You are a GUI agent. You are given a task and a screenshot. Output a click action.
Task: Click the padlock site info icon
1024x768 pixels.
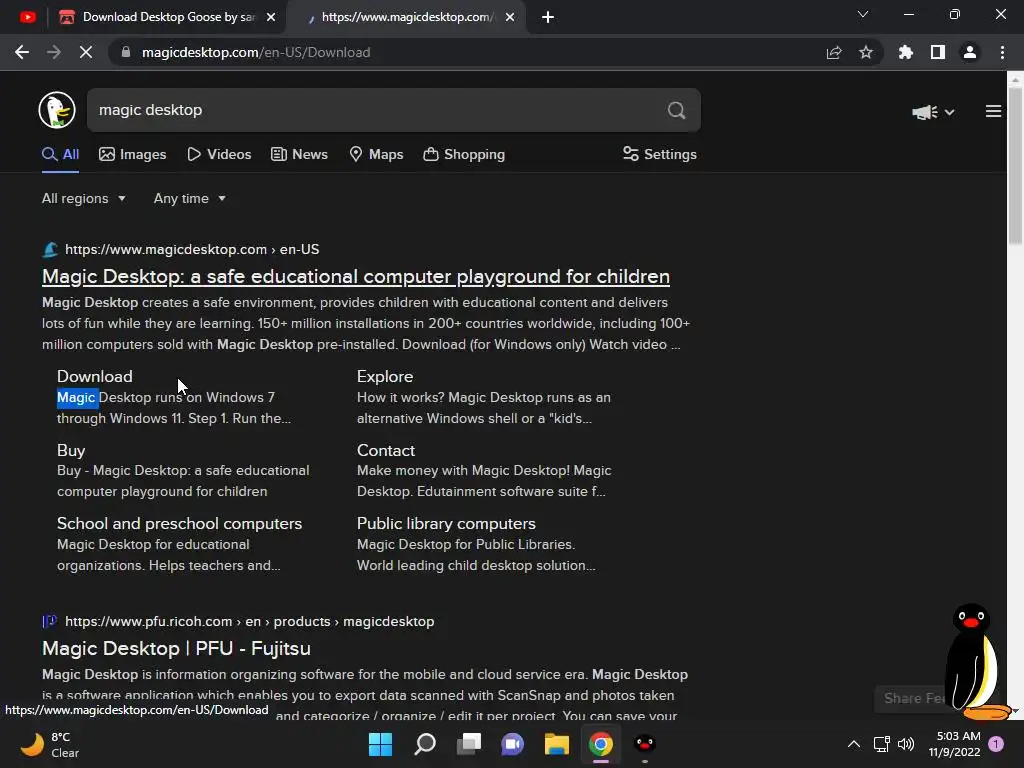point(126,52)
